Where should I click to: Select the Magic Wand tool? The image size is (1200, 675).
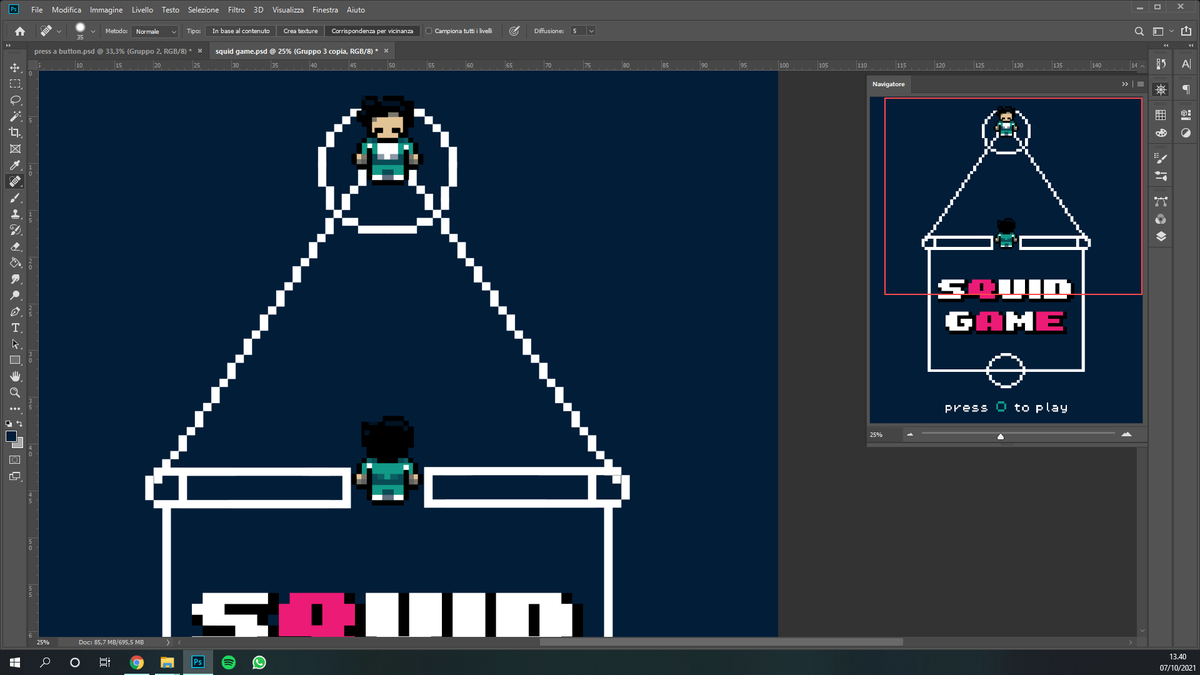(15, 116)
